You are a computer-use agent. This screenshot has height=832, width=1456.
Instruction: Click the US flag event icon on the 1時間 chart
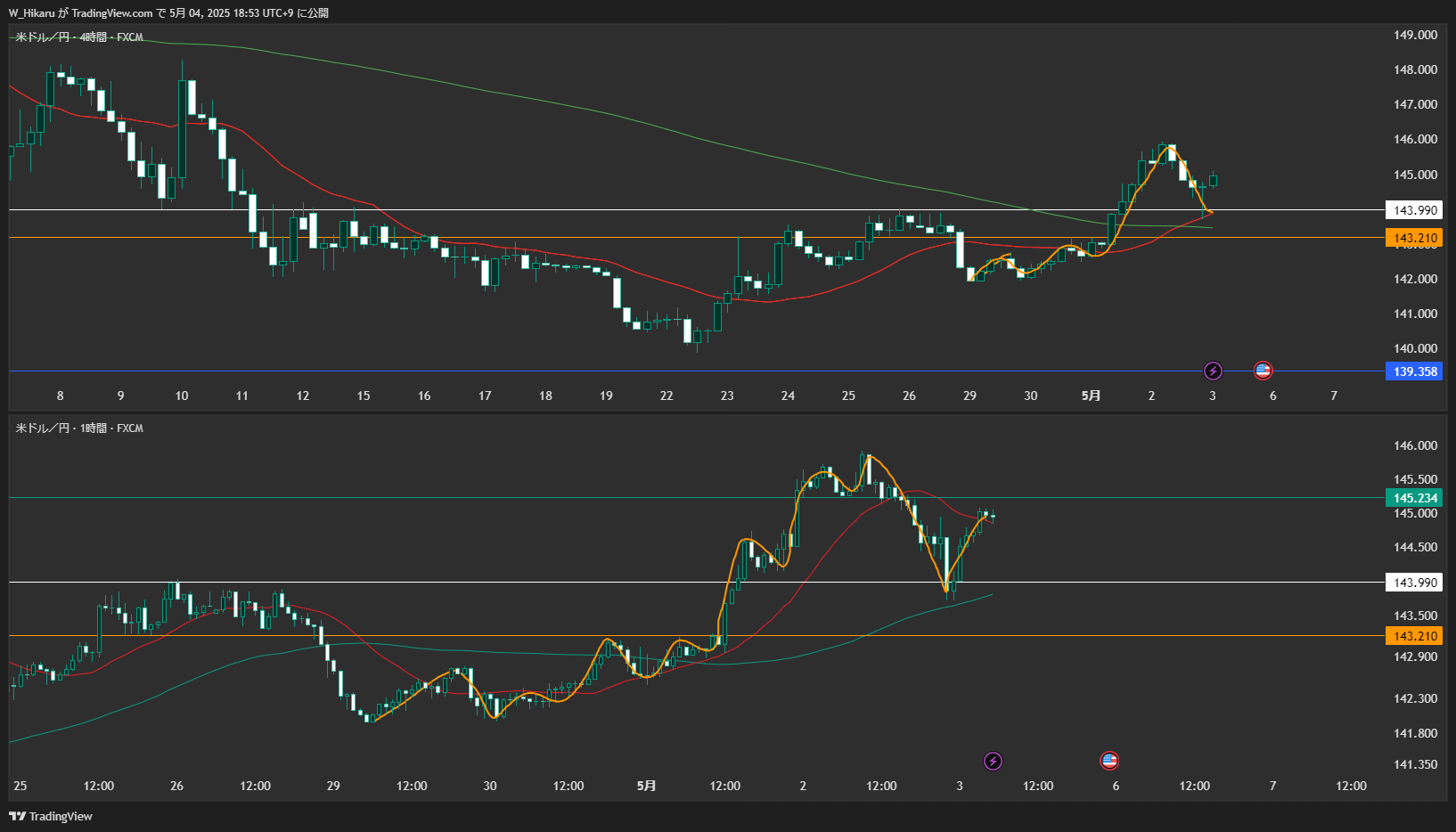(x=1109, y=761)
